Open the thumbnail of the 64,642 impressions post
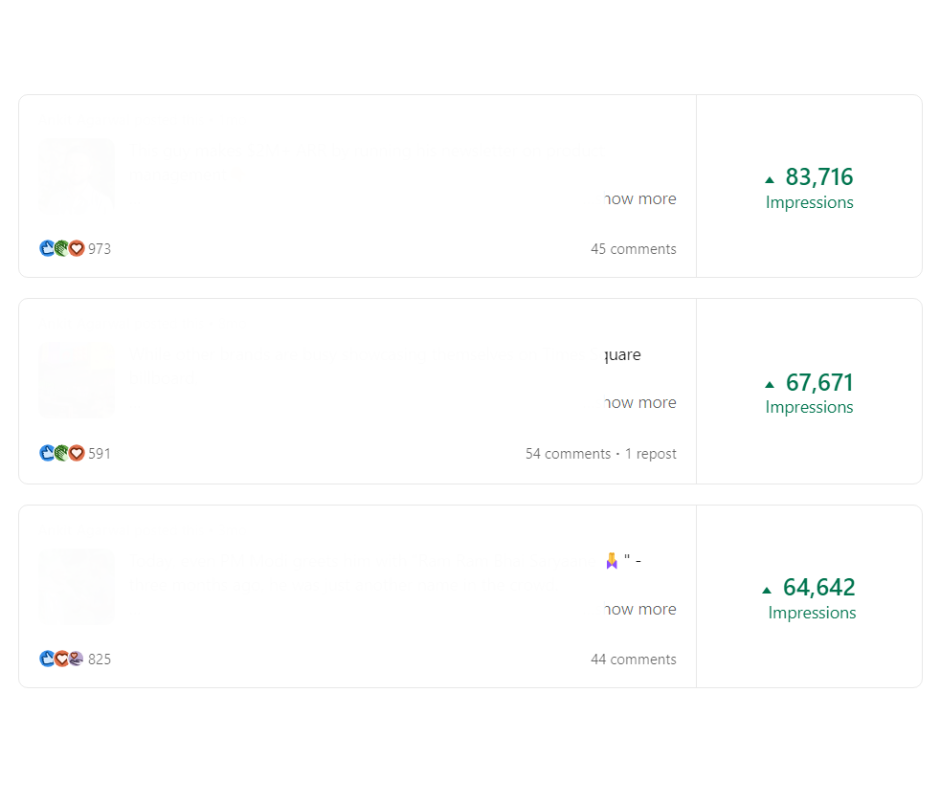This screenshot has height=788, width=940. (x=76, y=585)
